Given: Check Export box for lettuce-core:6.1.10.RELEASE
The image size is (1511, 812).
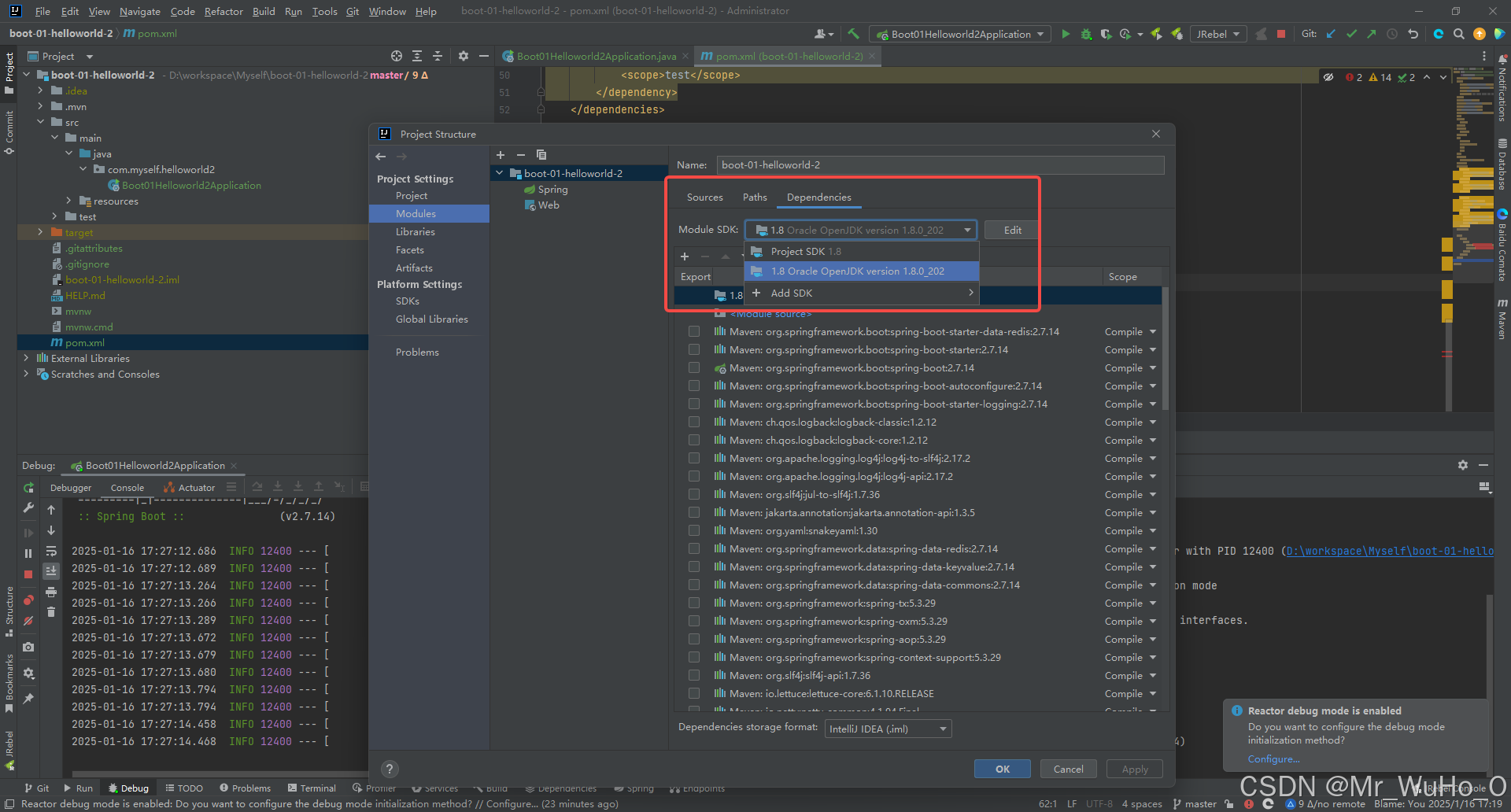Looking at the screenshot, I should tap(694, 693).
